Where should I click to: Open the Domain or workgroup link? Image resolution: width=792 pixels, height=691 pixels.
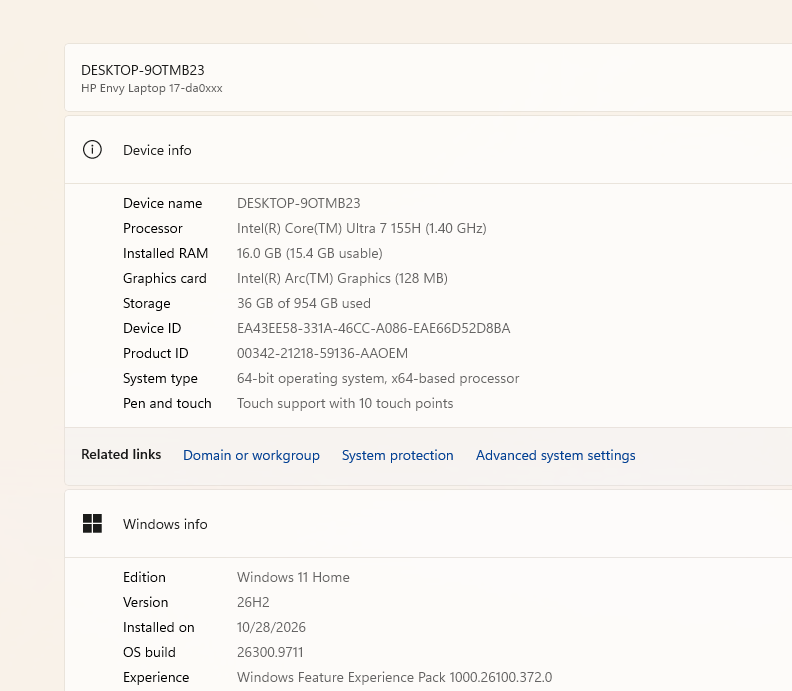point(251,455)
